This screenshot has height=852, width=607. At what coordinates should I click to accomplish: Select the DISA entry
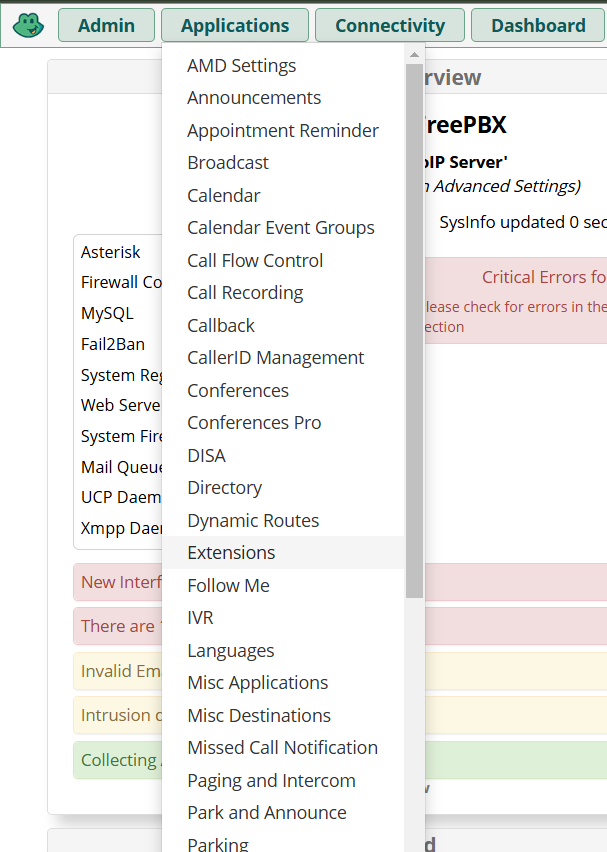283,455
